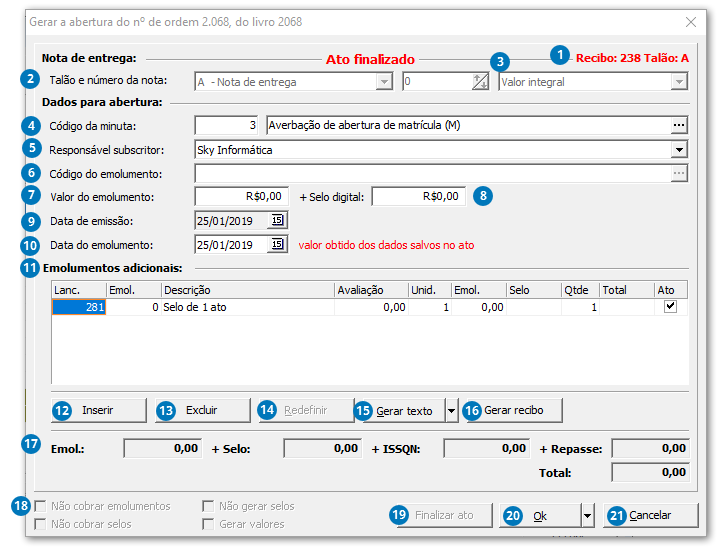Open the Valor integral dropdown
Screen dimensions: 720x550
click(x=680, y=82)
